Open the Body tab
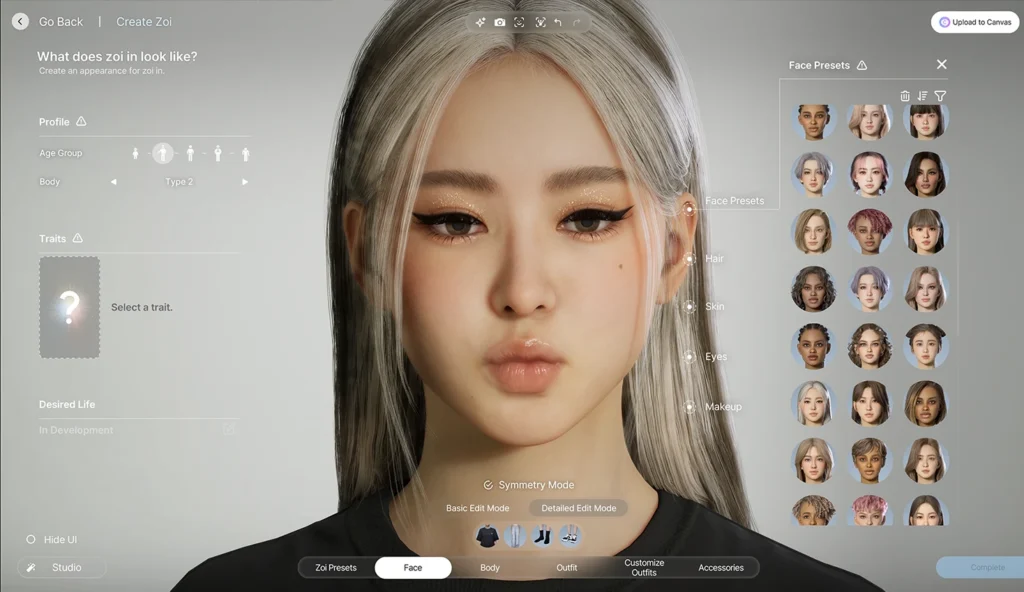 pyautogui.click(x=490, y=568)
